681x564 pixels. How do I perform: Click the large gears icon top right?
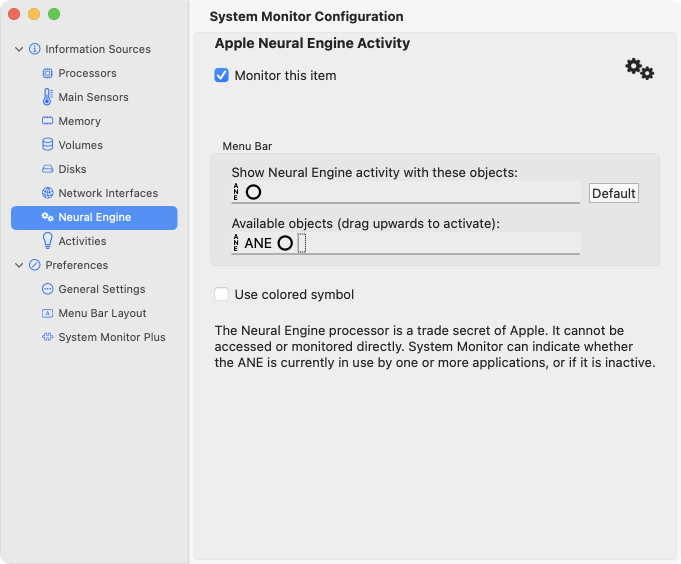(x=640, y=69)
